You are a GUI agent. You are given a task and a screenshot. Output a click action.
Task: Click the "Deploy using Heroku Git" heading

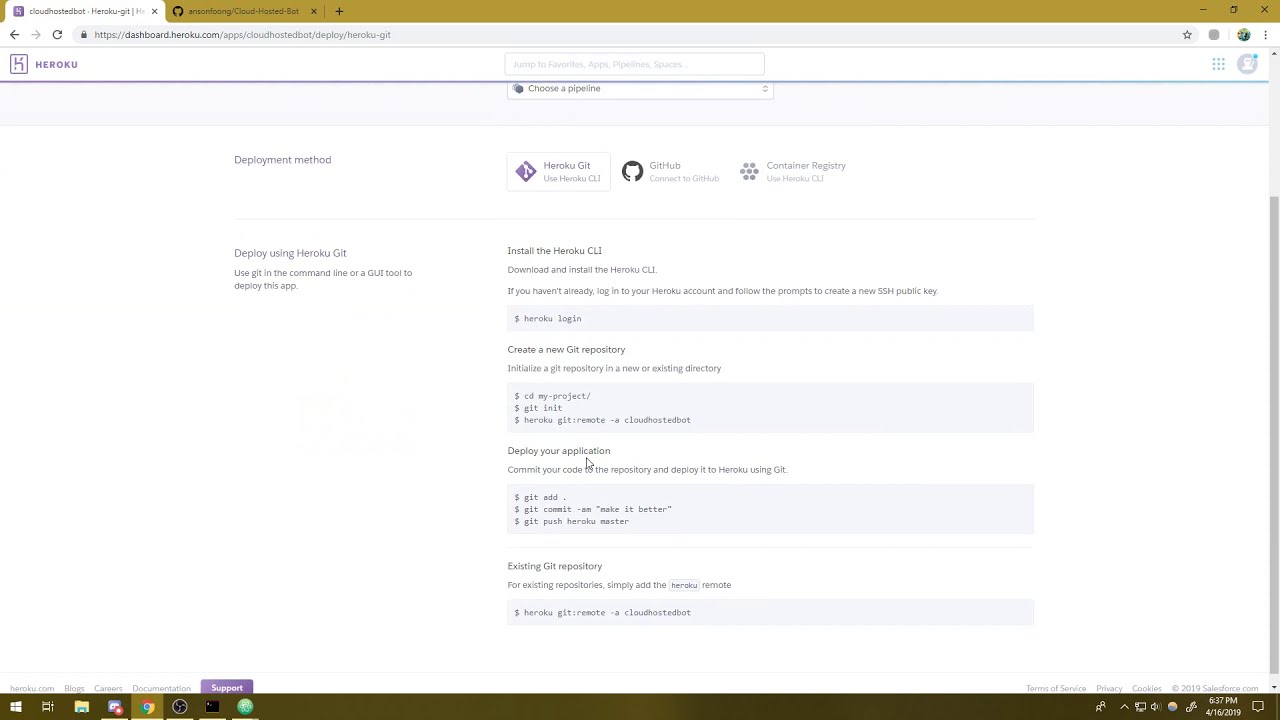pyautogui.click(x=290, y=253)
